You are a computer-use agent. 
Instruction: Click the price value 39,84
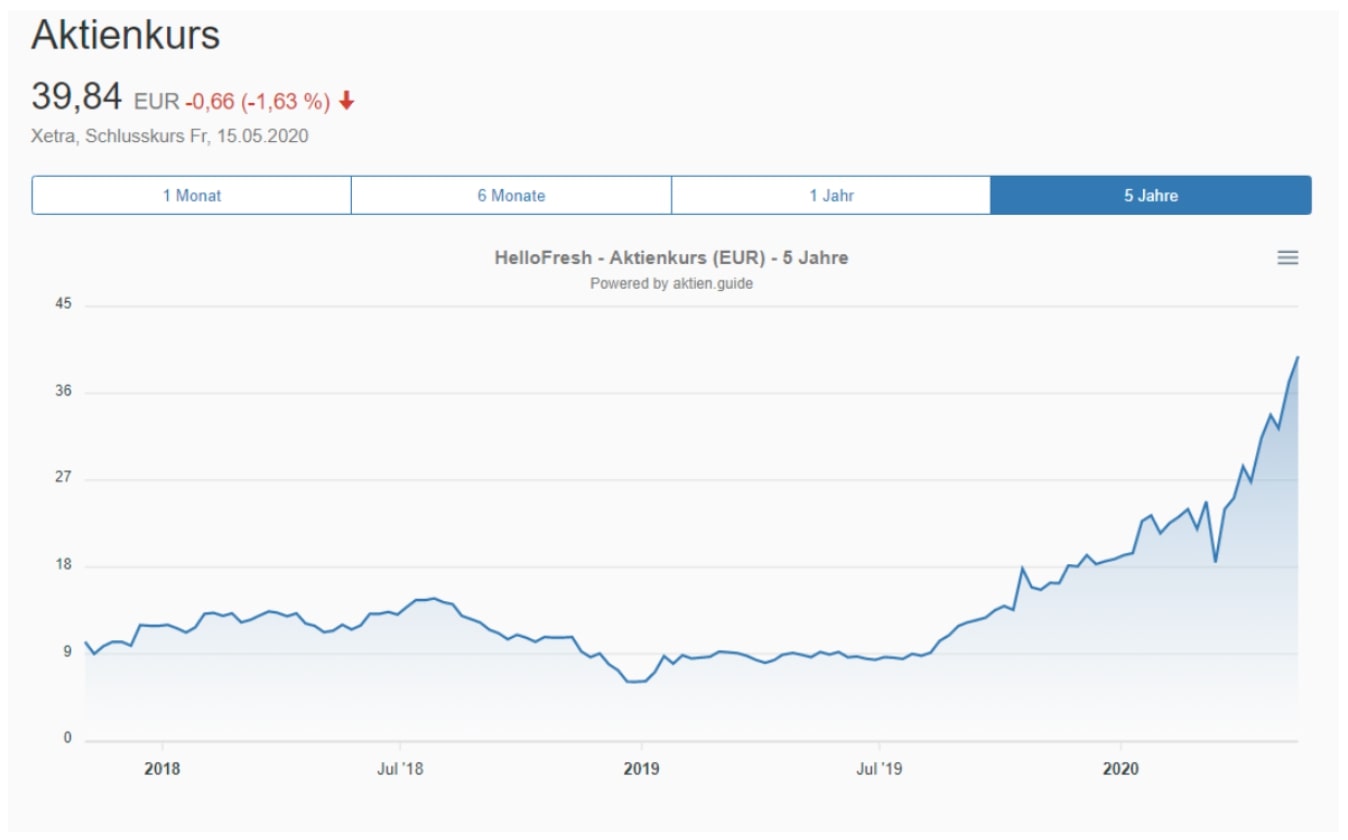[x=77, y=97]
